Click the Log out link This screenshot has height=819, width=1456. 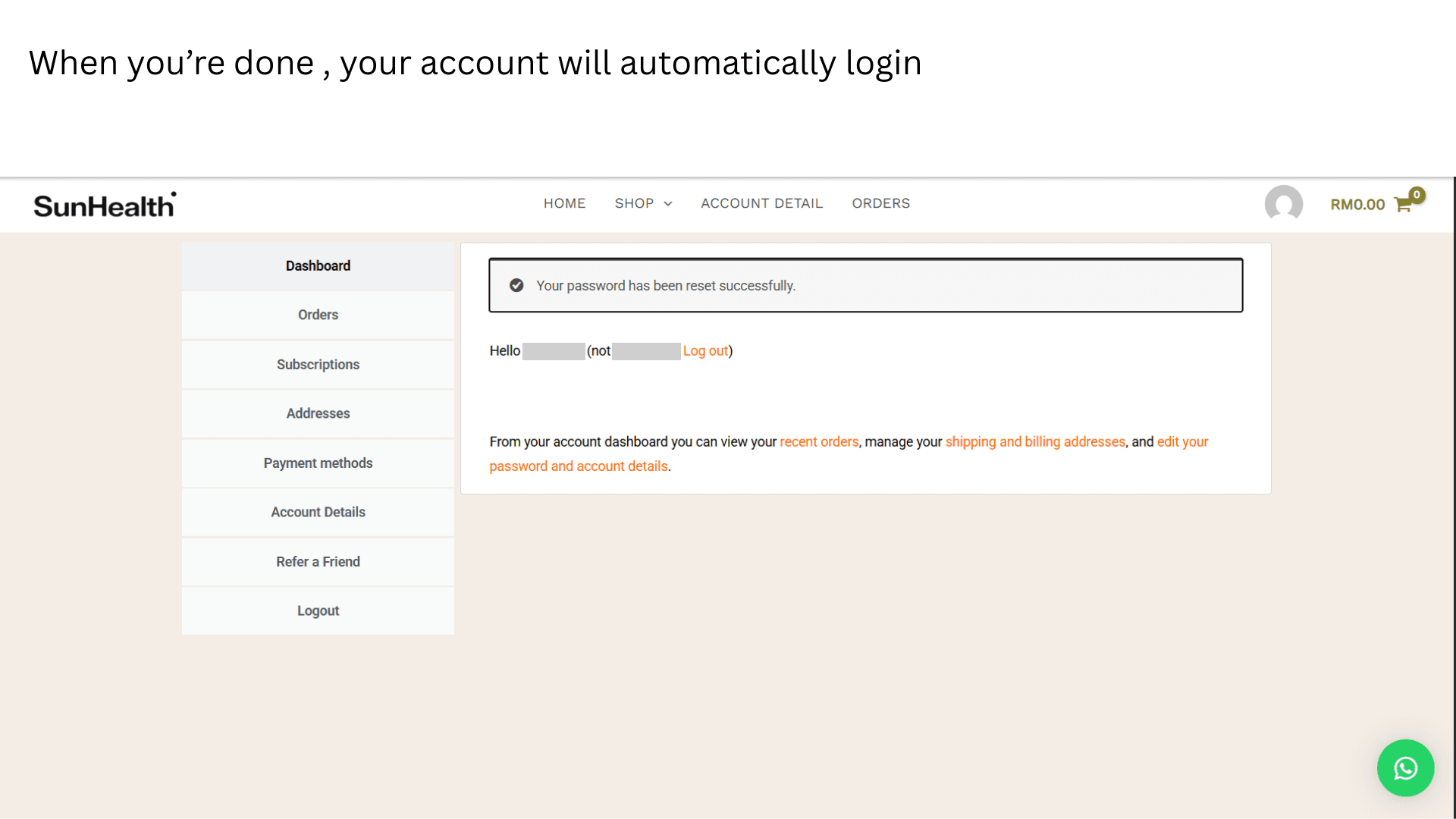pos(704,350)
